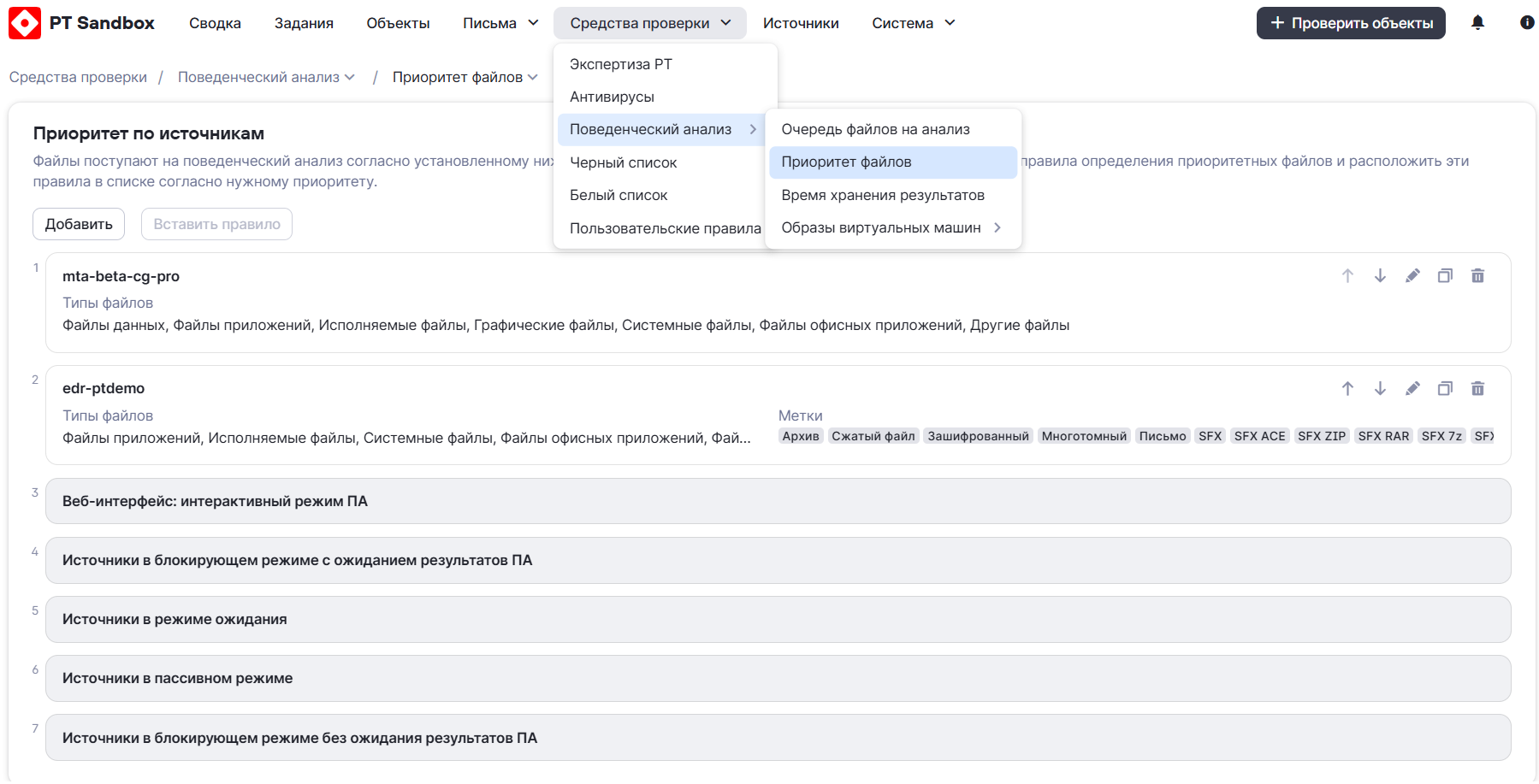Click the Зашифрованный tag
This screenshot has width=1539, height=784.
tap(979, 436)
